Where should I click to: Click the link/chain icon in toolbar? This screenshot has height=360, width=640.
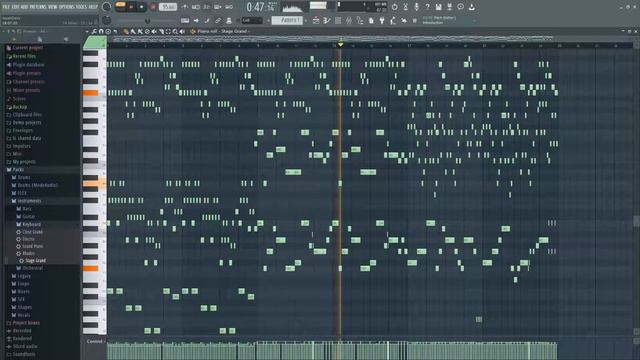(218, 20)
